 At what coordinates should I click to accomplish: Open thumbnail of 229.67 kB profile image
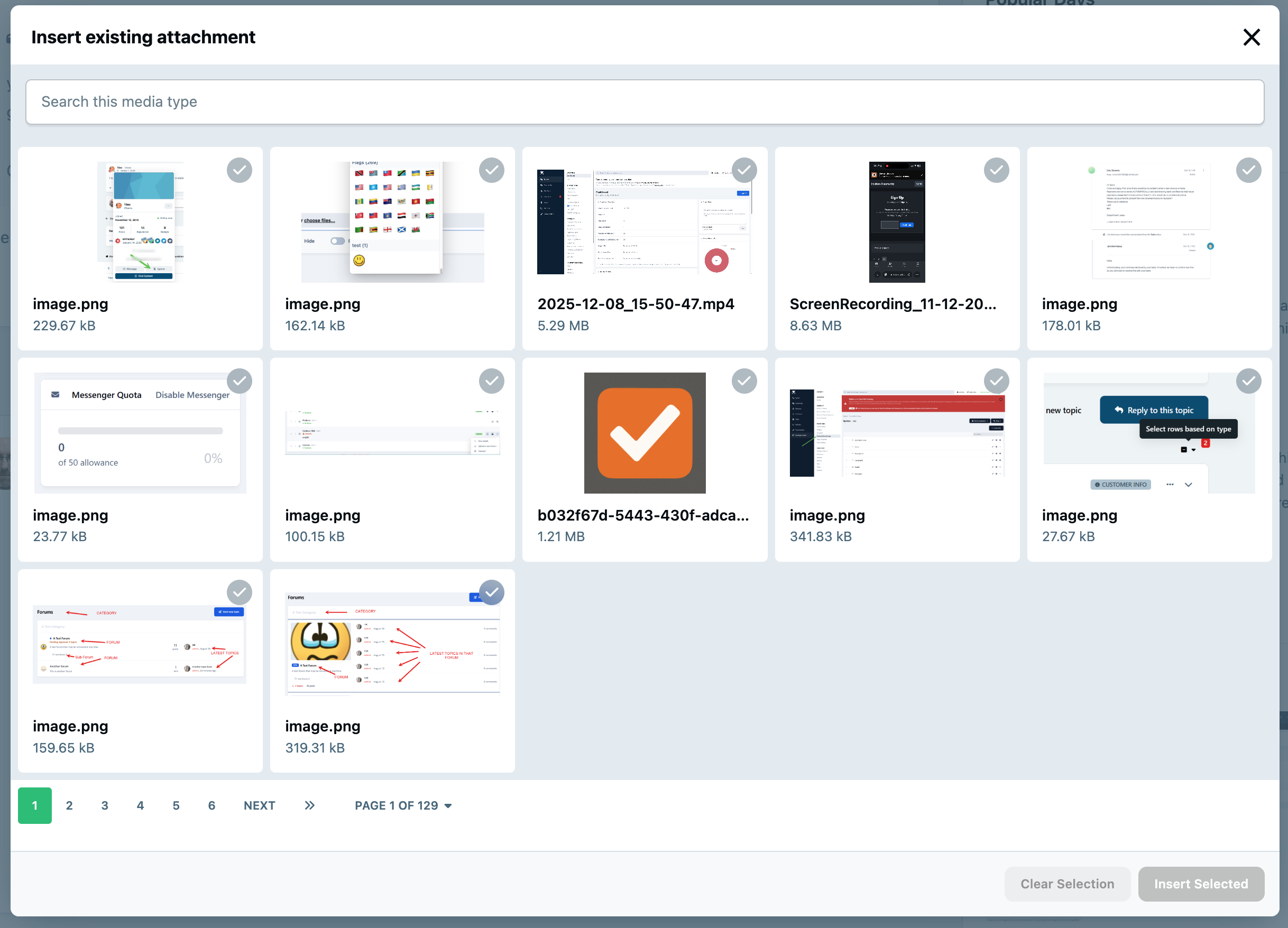(140, 222)
